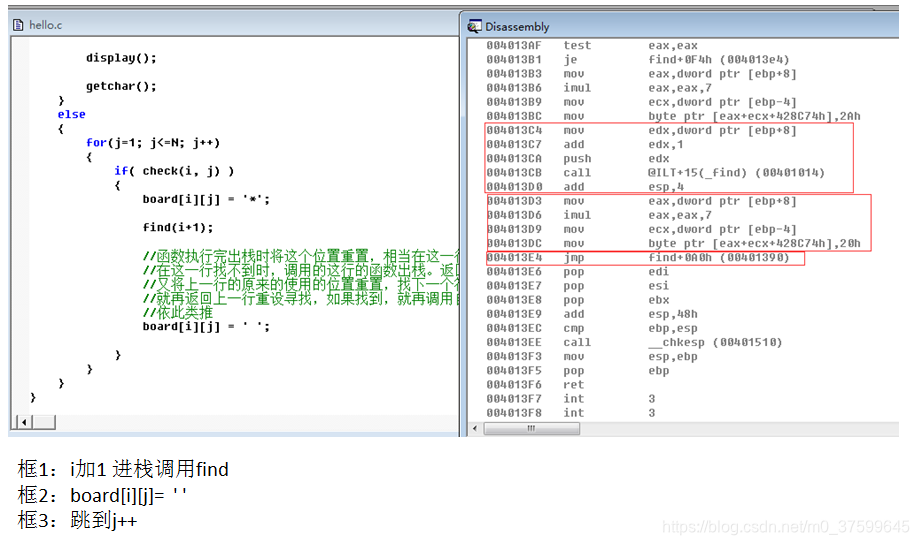
Task: Click the 004013B6 imul instruction line
Action: pyautogui.click(x=599, y=88)
